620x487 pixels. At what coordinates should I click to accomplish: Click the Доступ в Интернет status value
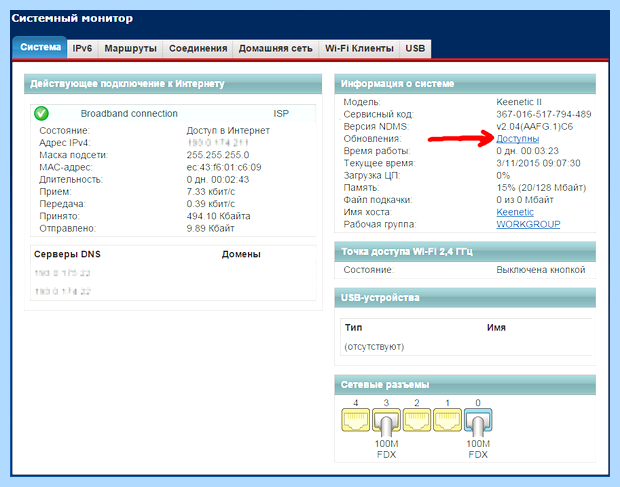[x=228, y=130]
